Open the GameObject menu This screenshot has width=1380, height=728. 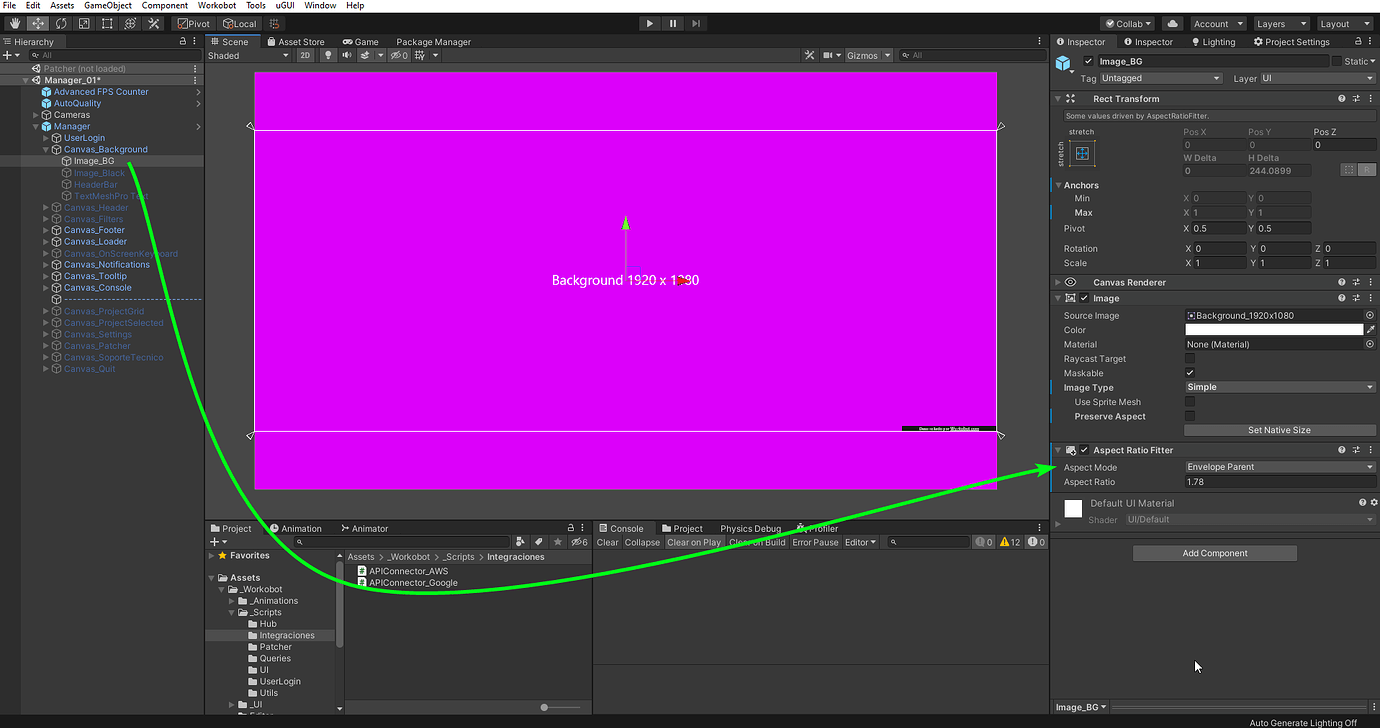107,5
